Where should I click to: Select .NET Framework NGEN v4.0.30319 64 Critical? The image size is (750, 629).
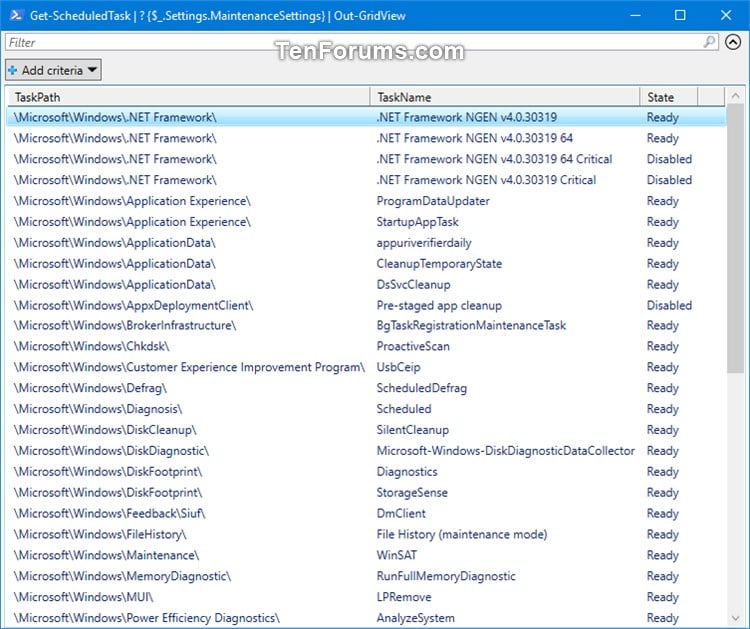[x=366, y=159]
